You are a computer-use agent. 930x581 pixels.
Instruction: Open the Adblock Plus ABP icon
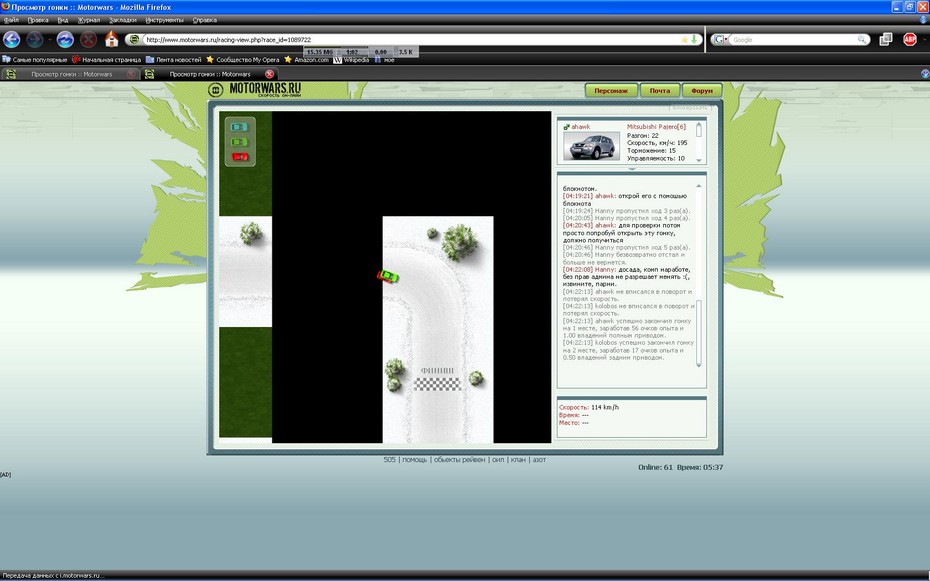click(x=909, y=39)
